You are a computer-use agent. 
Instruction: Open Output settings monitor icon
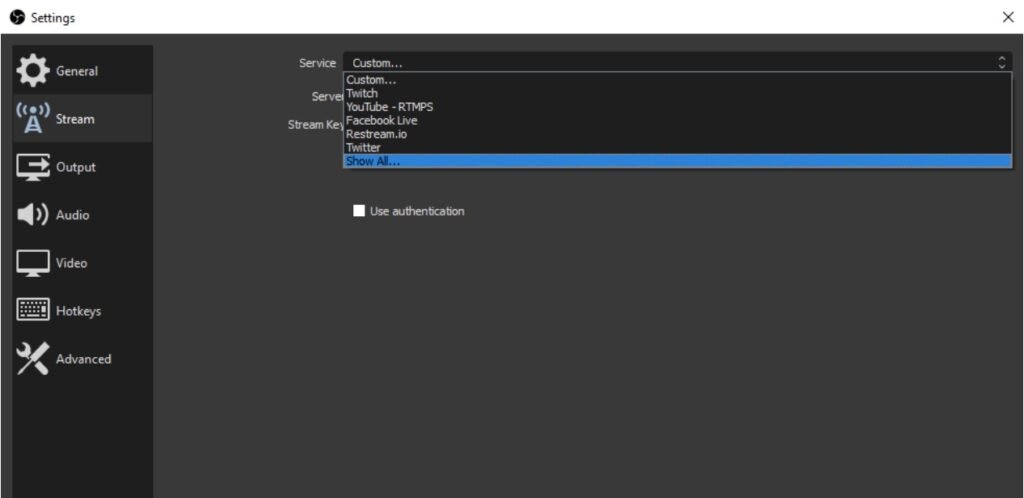[33, 166]
